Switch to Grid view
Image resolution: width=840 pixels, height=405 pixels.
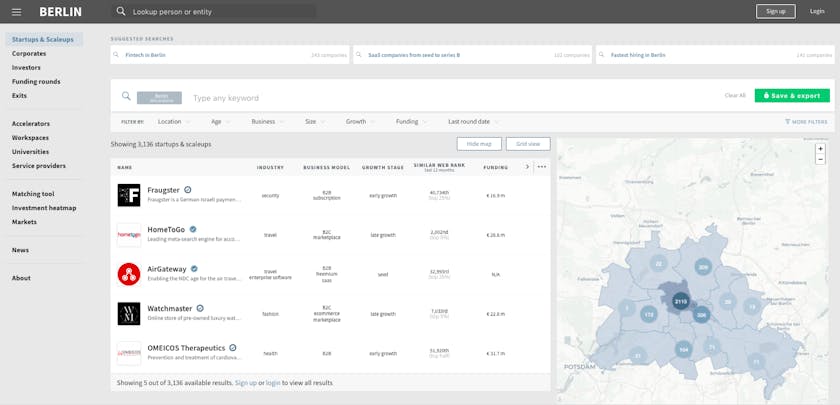pyautogui.click(x=528, y=144)
